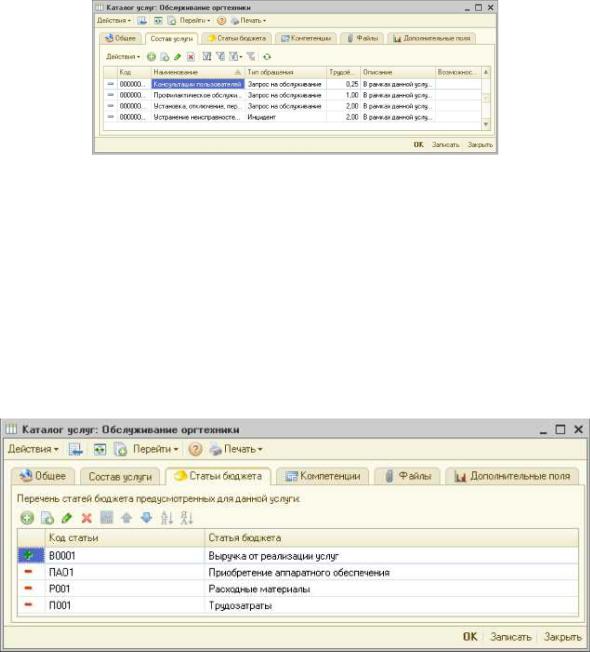Sort budget items ascending in lower window
Image resolution: width=590 pixels, height=652 pixels.
click(167, 518)
